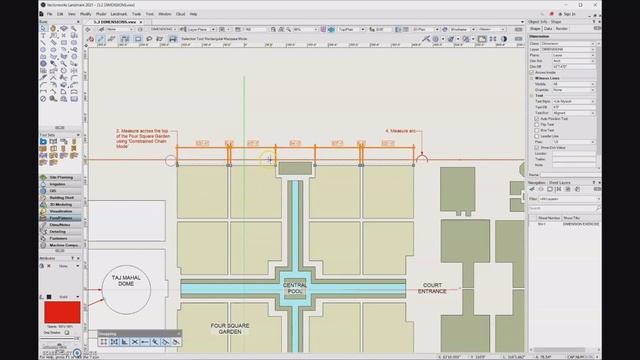Open the Filter dropdown in Navigation palette

pos(569,199)
